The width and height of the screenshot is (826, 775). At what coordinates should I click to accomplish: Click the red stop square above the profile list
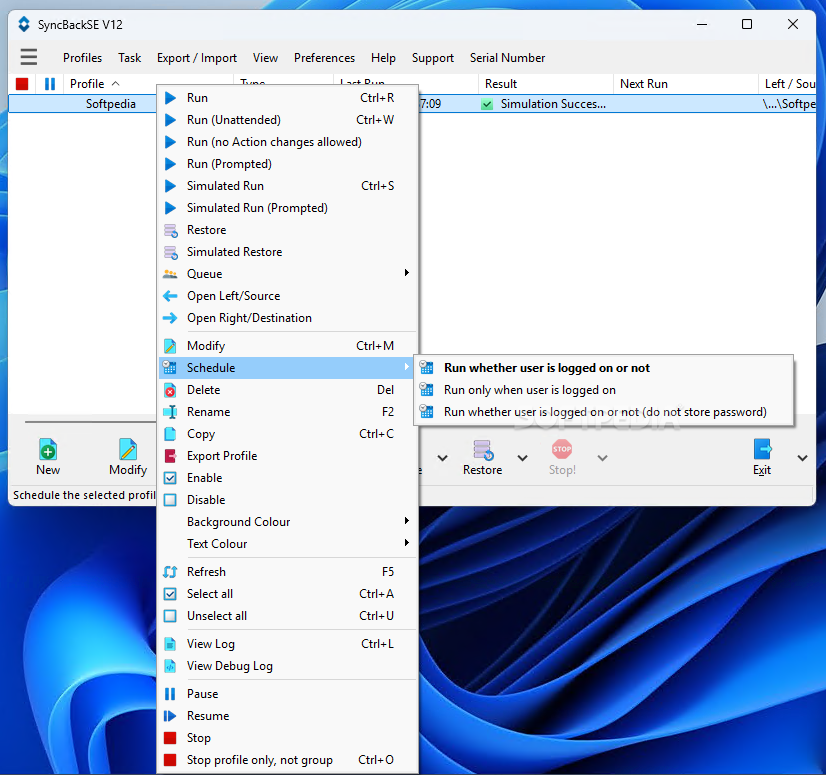click(x=22, y=84)
